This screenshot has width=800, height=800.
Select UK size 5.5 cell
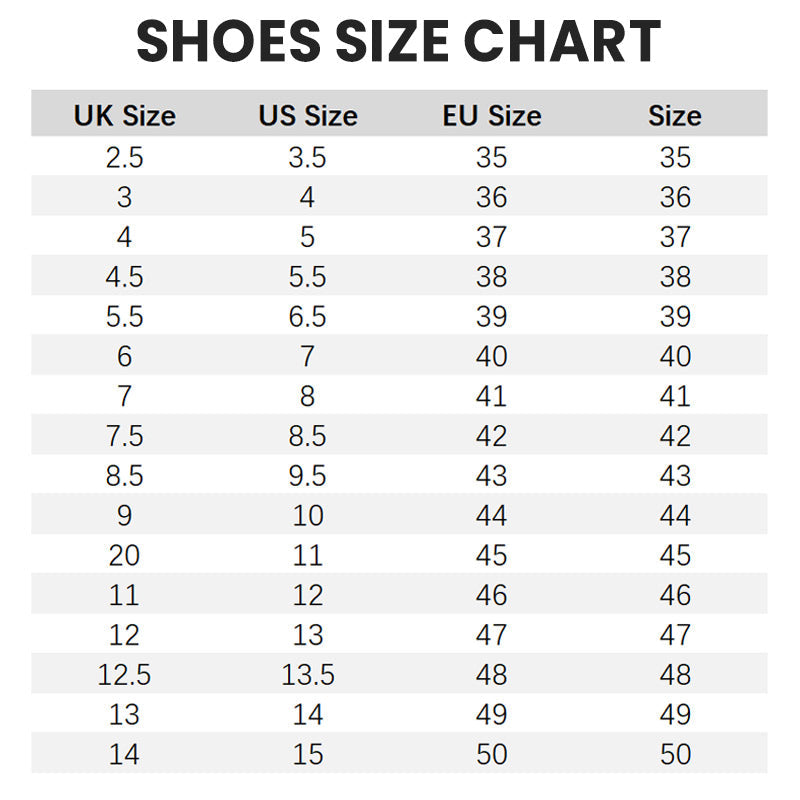[x=124, y=316]
